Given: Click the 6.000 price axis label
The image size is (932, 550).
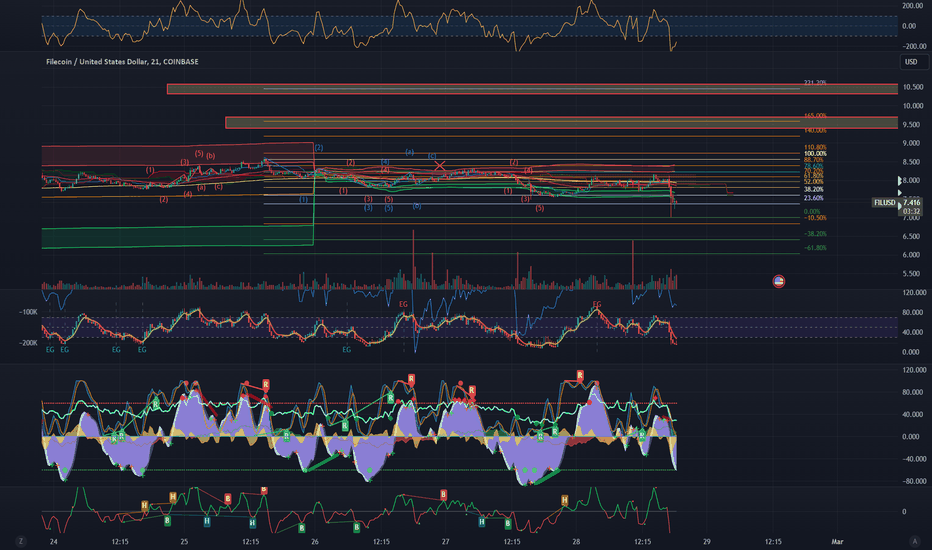Looking at the screenshot, I should pyautogui.click(x=911, y=255).
